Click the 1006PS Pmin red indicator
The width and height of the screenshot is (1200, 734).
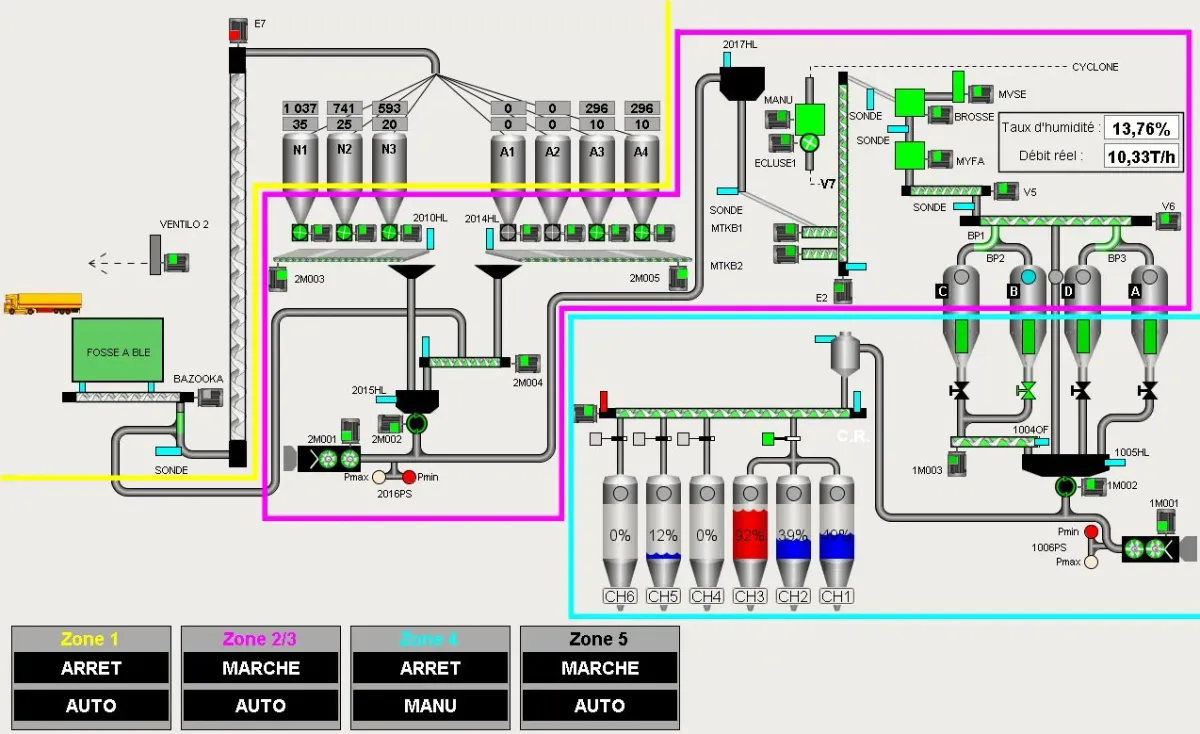coord(1092,531)
